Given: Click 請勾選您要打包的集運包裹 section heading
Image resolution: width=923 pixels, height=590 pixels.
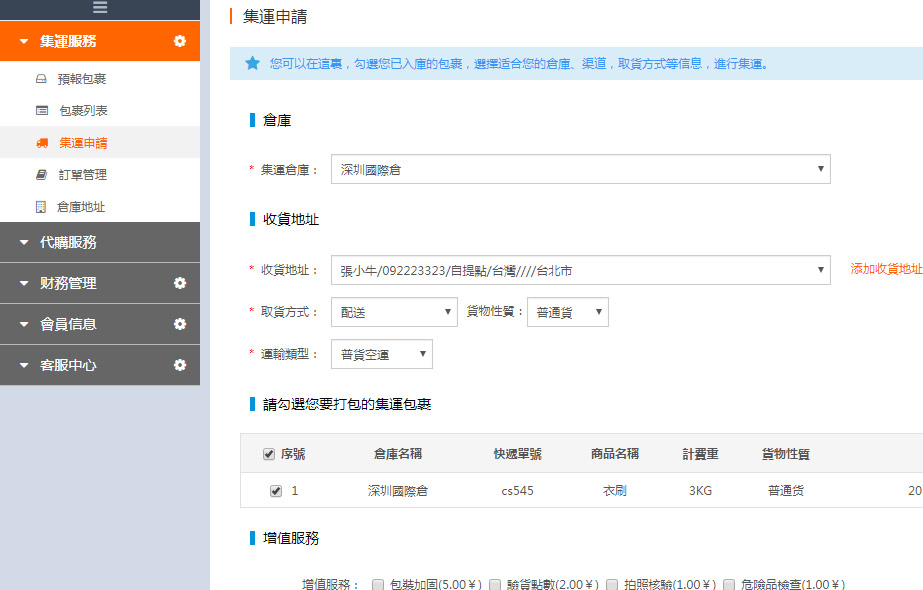Looking at the screenshot, I should point(347,404).
